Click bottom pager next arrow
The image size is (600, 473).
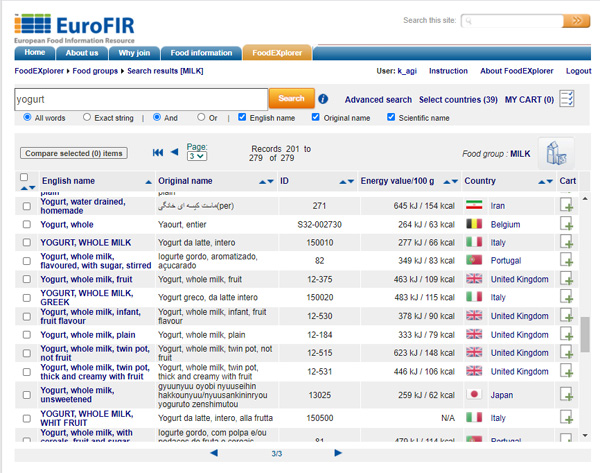[338, 453]
